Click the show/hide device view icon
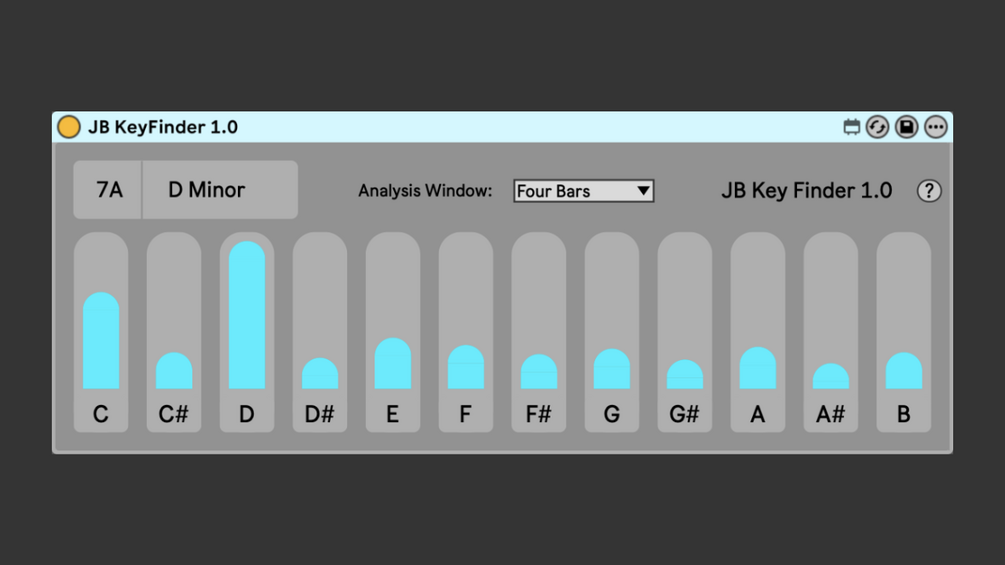Screen dimensions: 1005x565 point(851,127)
